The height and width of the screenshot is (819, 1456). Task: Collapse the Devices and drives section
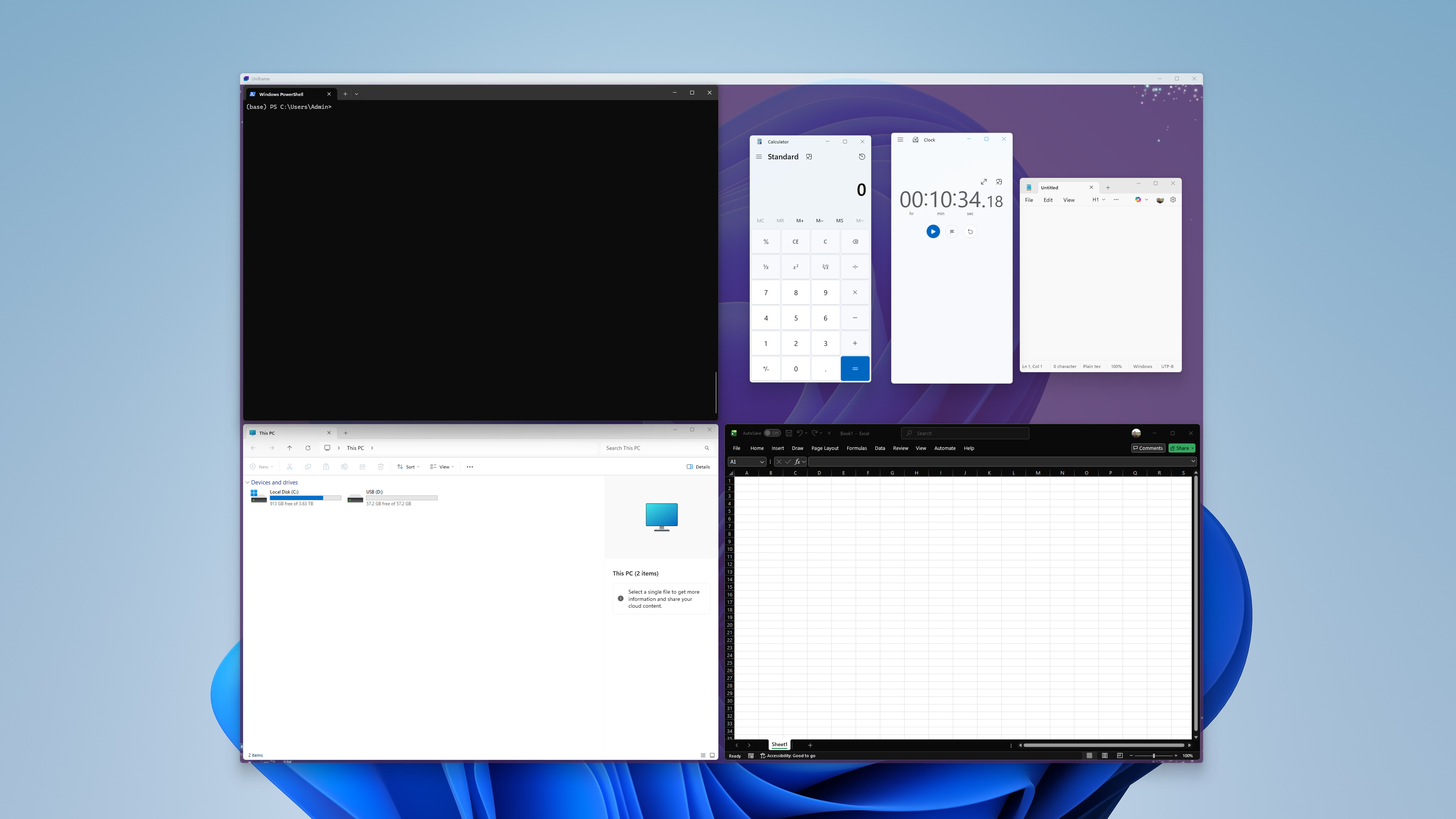click(x=248, y=482)
